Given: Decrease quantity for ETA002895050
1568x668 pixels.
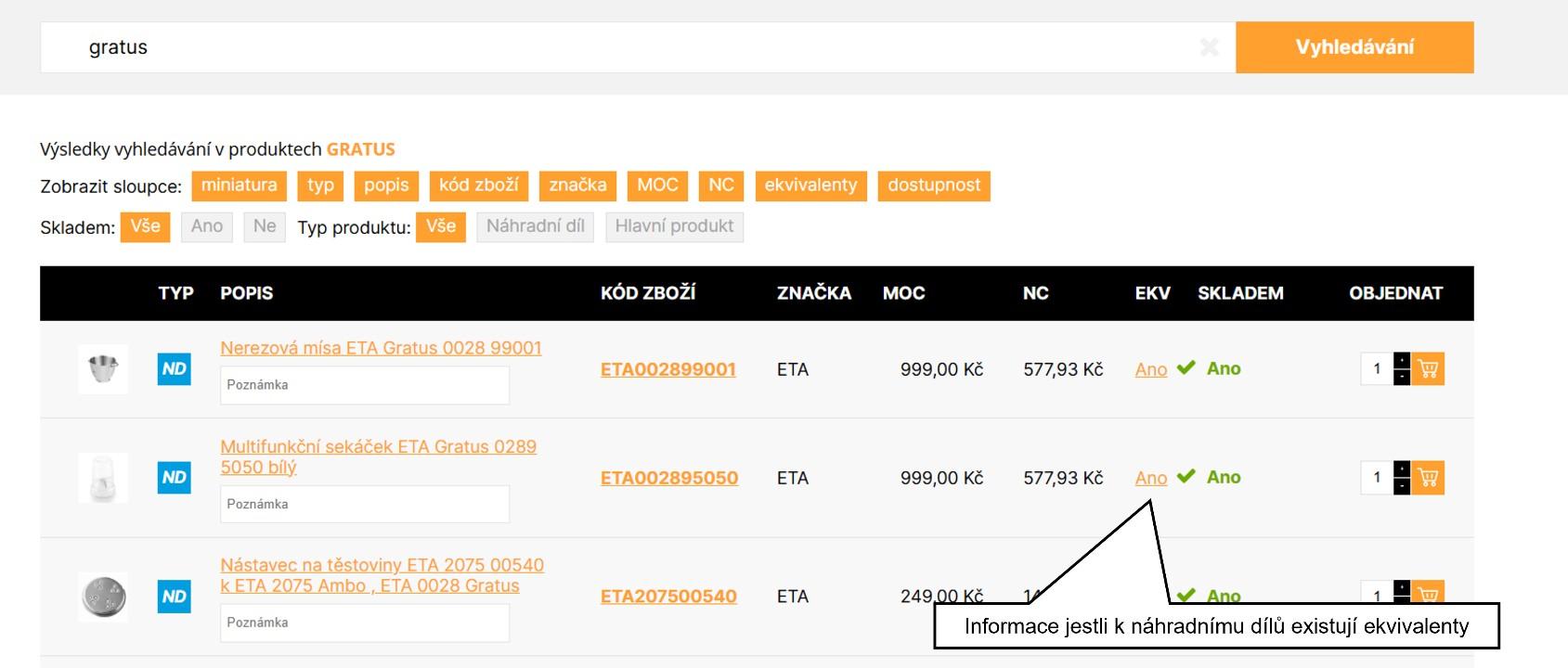Looking at the screenshot, I should (1402, 486).
